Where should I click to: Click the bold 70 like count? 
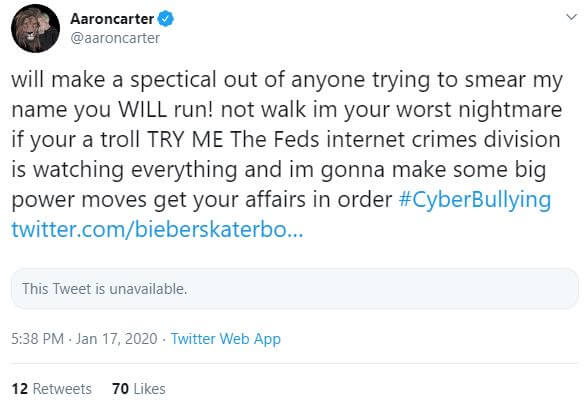(x=120, y=389)
